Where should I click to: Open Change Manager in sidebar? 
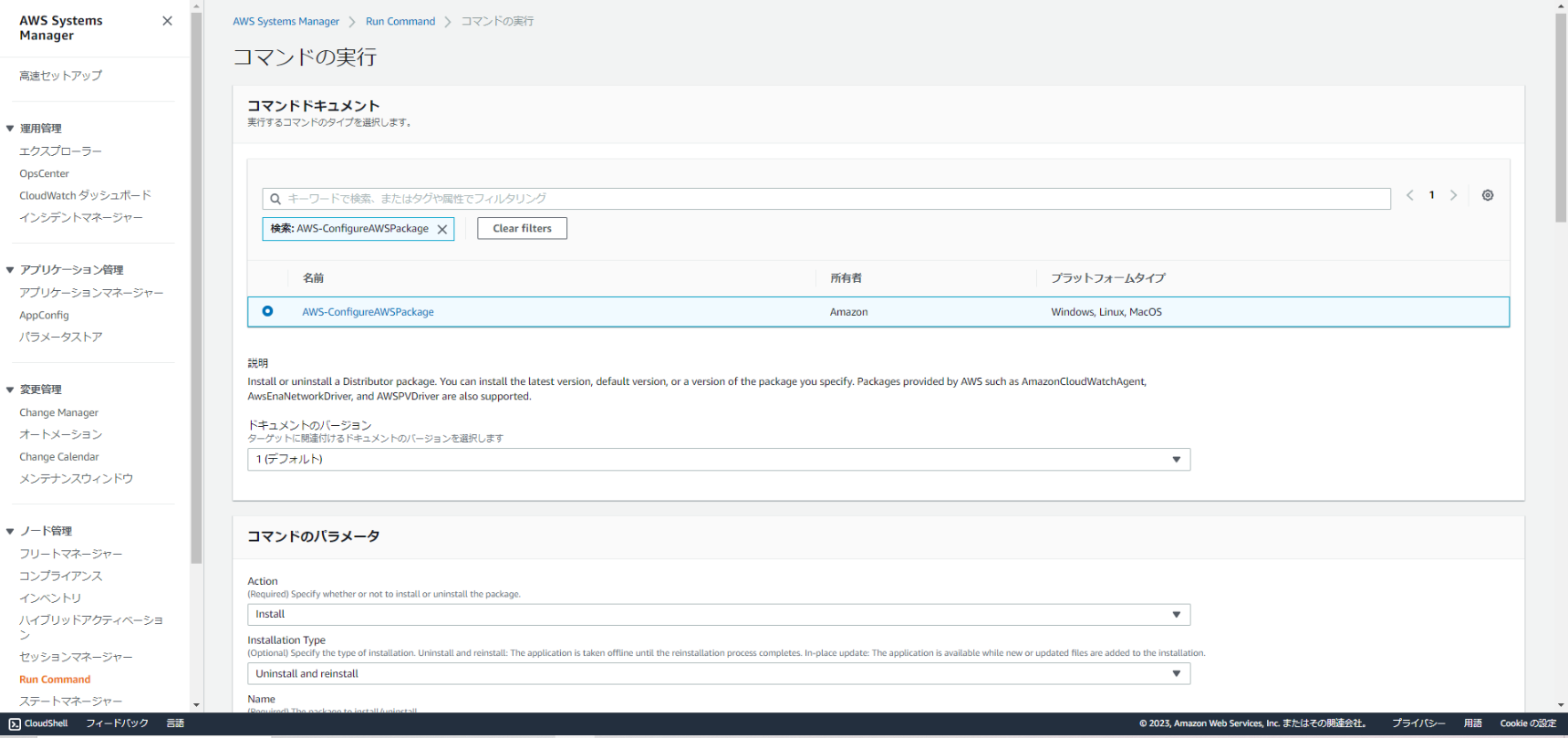coord(58,412)
